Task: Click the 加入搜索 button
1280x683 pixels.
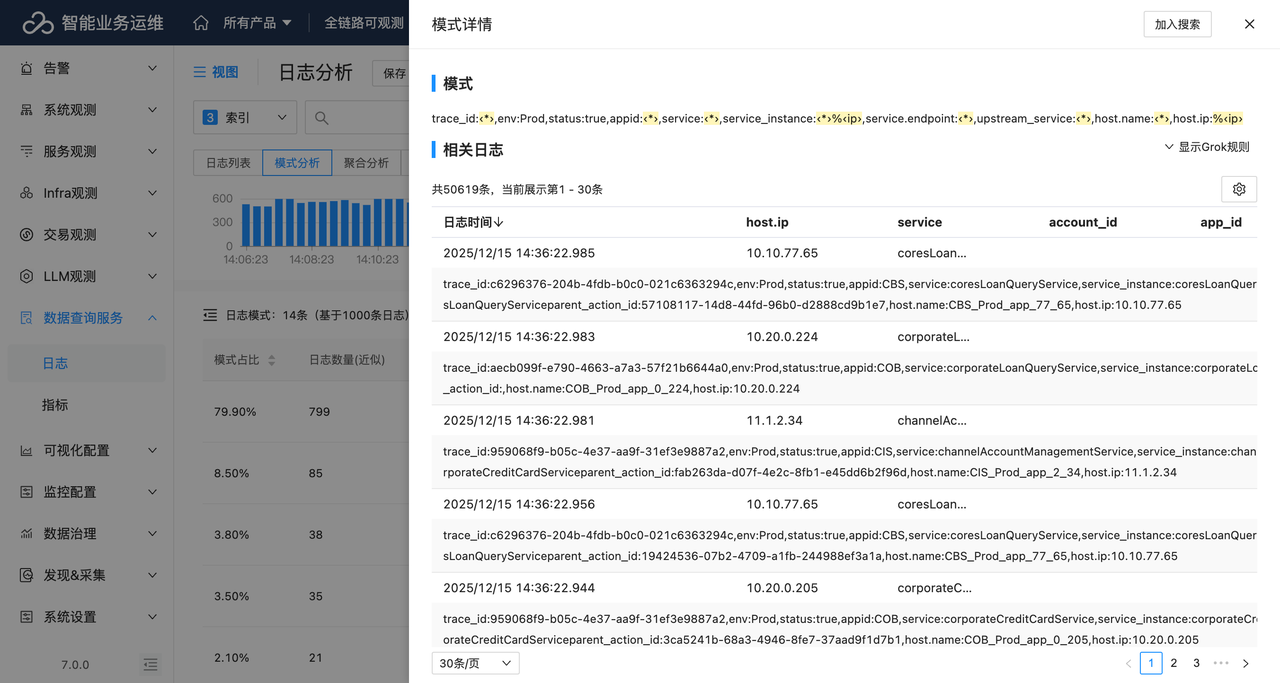Action: click(x=1177, y=24)
